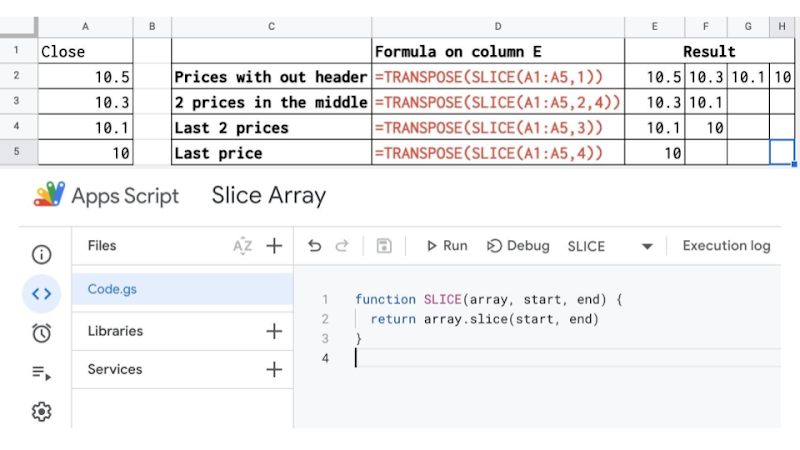The width and height of the screenshot is (800, 450).
Task: Click the save project floppy icon
Action: point(383,246)
